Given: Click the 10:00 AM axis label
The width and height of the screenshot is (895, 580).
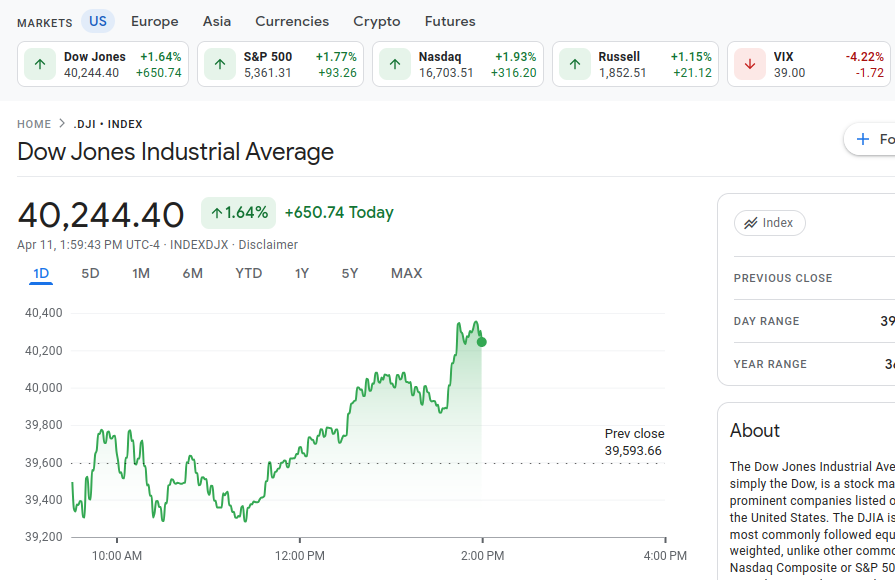Looking at the screenshot, I should tap(117, 555).
